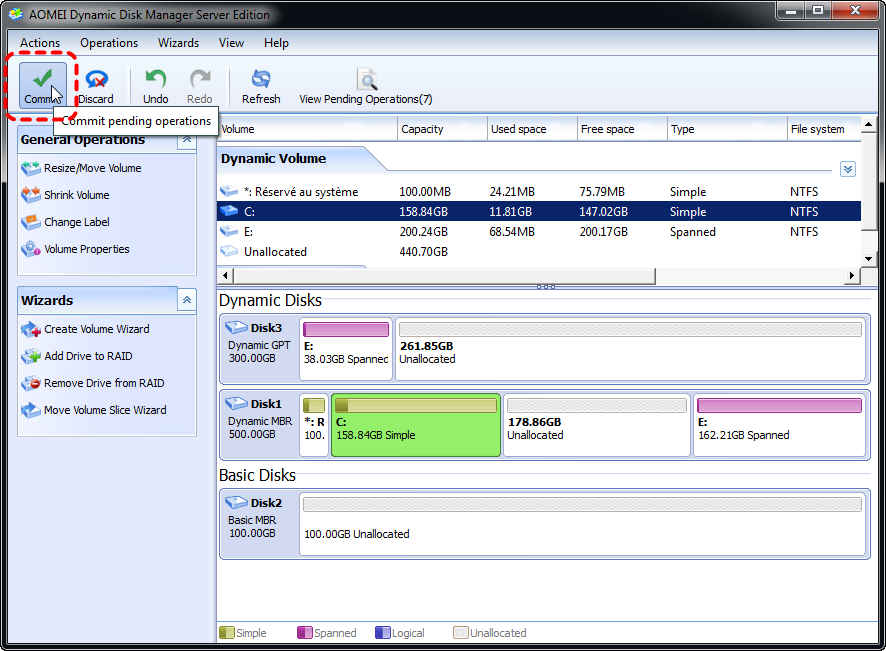Click the volume list horizontal scrollbar right arrow
Screen dimensions: 886x651
853,276
